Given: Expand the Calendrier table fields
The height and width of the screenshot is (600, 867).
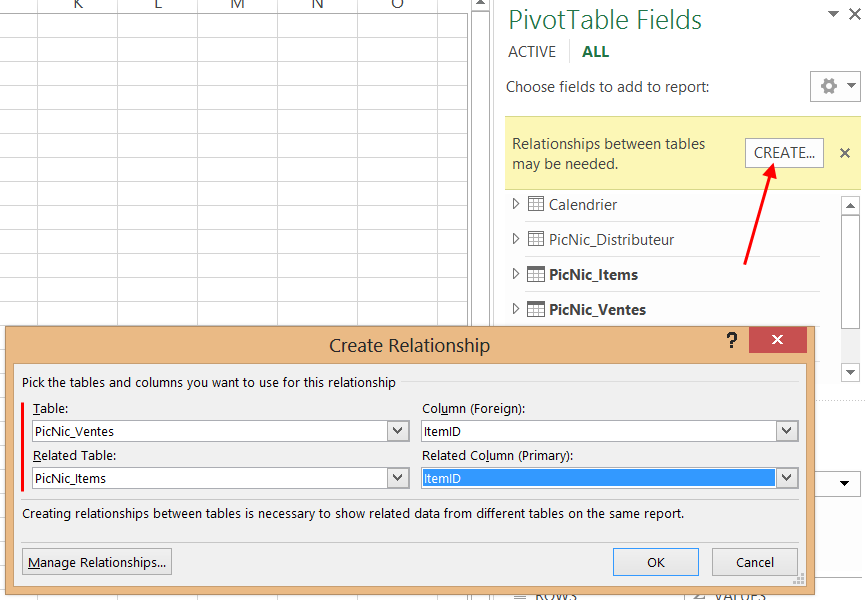Looking at the screenshot, I should click(516, 204).
